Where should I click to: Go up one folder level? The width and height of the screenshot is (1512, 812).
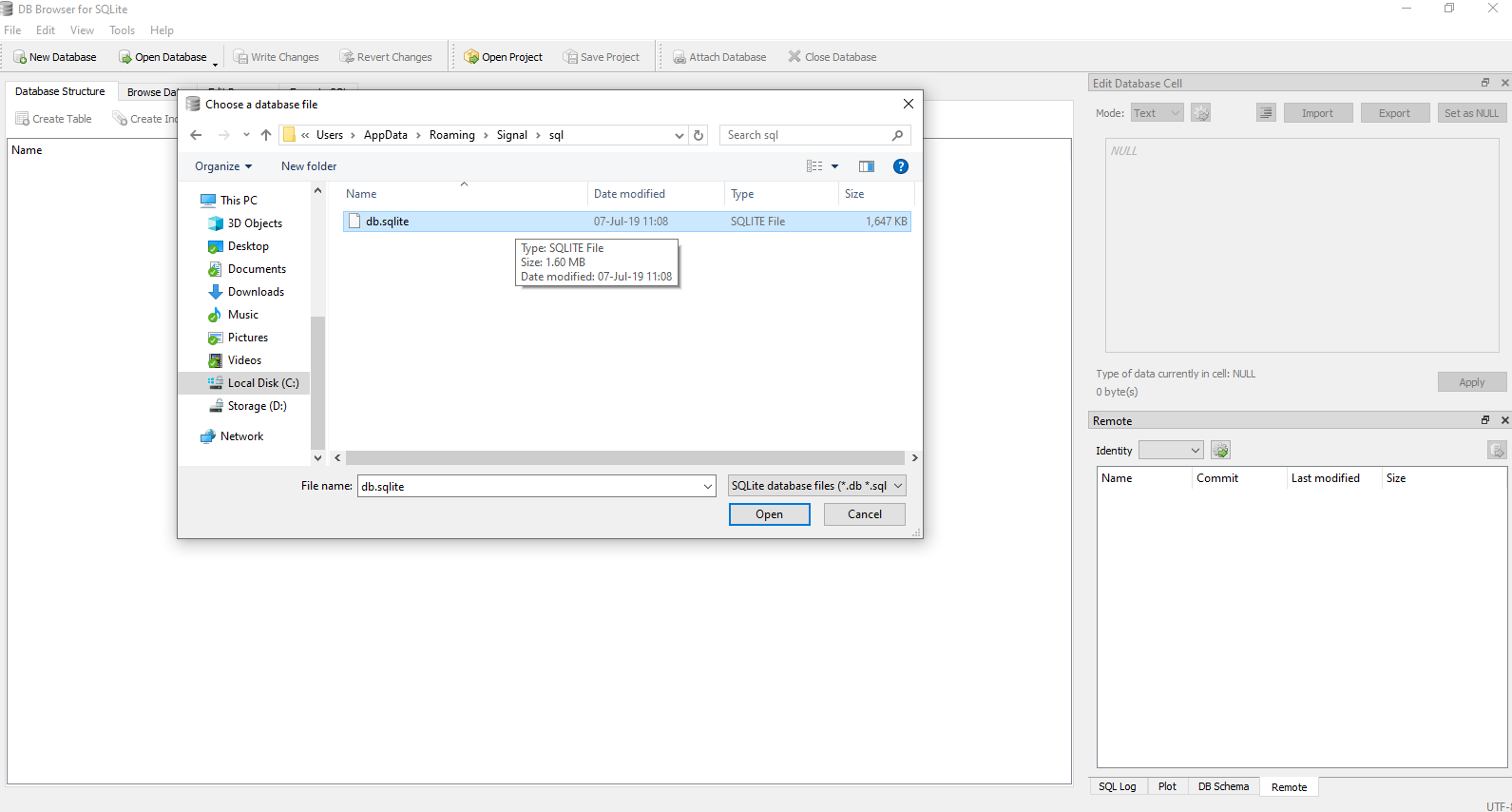pyautogui.click(x=266, y=135)
